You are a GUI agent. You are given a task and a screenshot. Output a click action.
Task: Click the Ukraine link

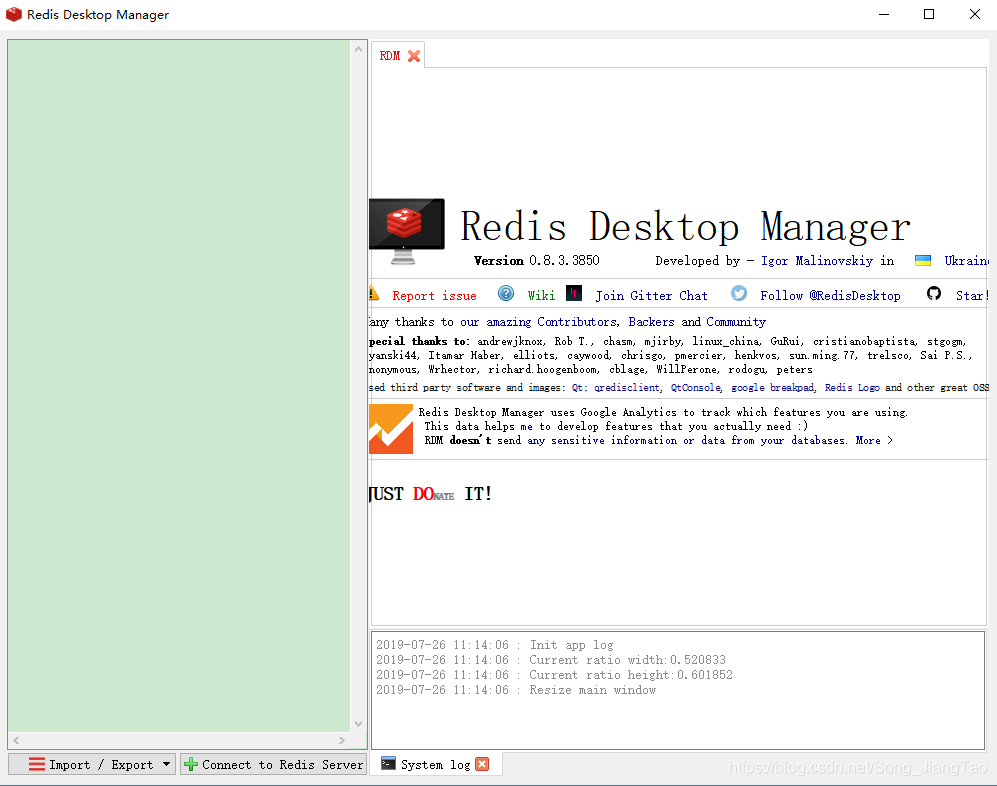point(966,261)
